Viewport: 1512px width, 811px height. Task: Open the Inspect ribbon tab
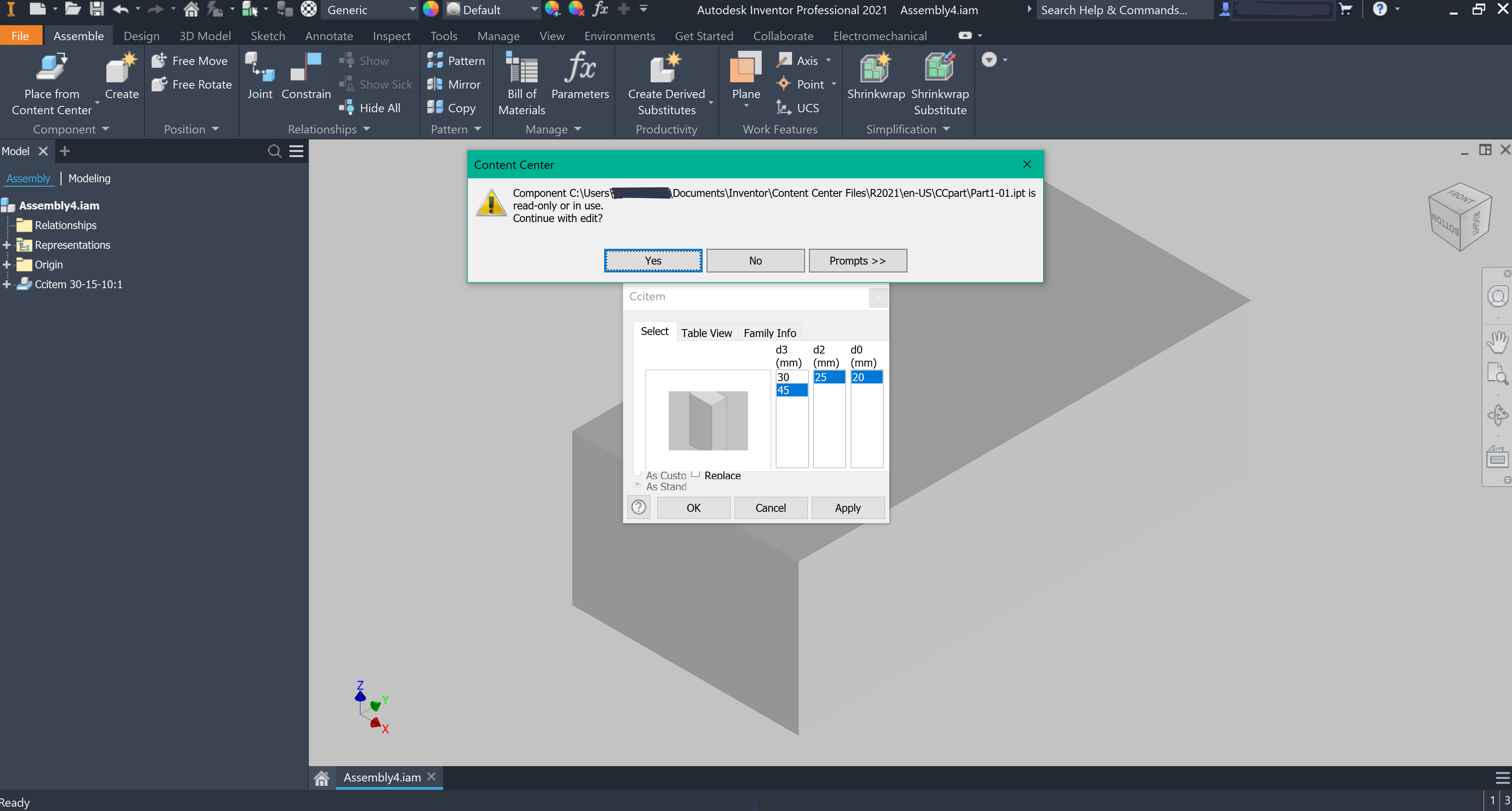point(391,36)
